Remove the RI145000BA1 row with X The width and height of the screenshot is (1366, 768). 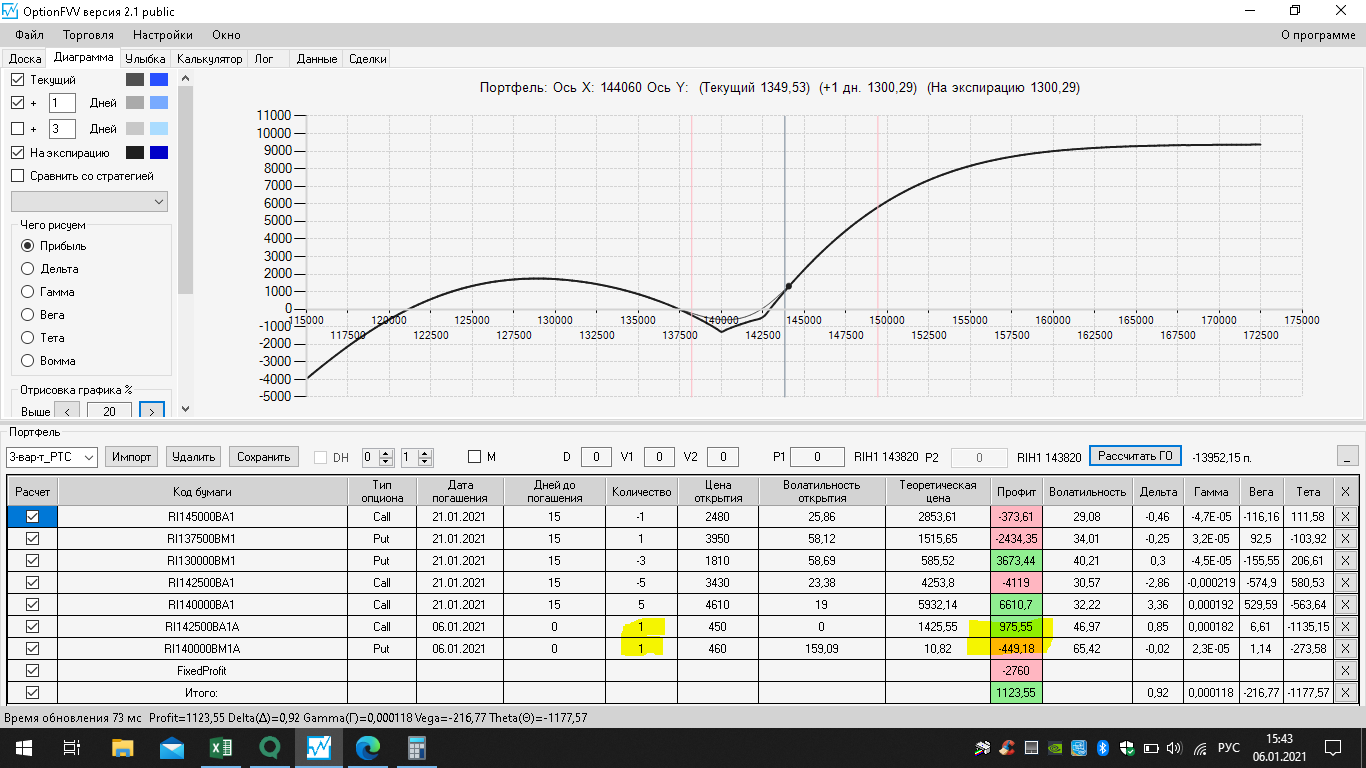click(1345, 516)
